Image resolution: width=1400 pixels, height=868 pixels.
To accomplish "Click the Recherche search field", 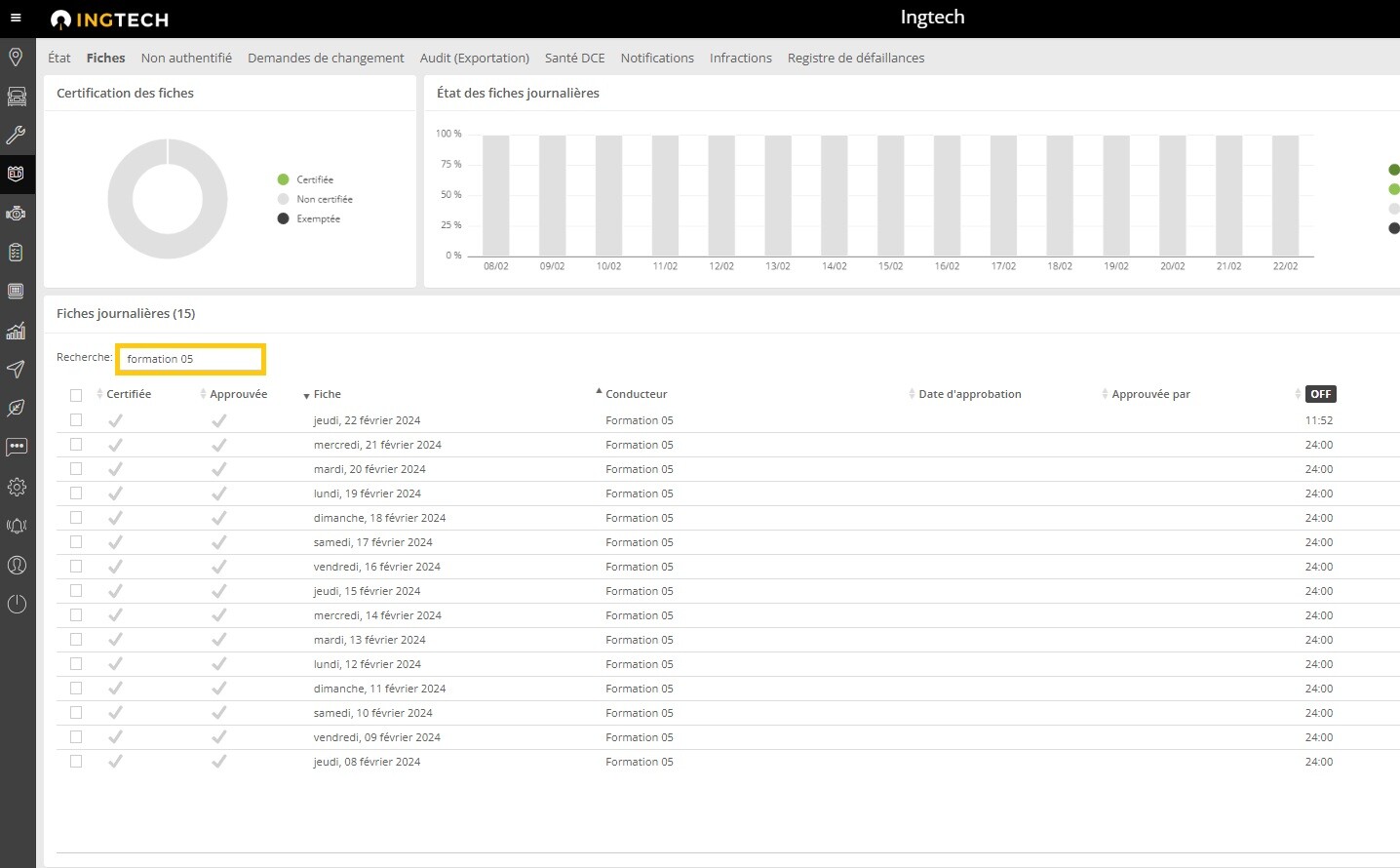I will pos(191,359).
